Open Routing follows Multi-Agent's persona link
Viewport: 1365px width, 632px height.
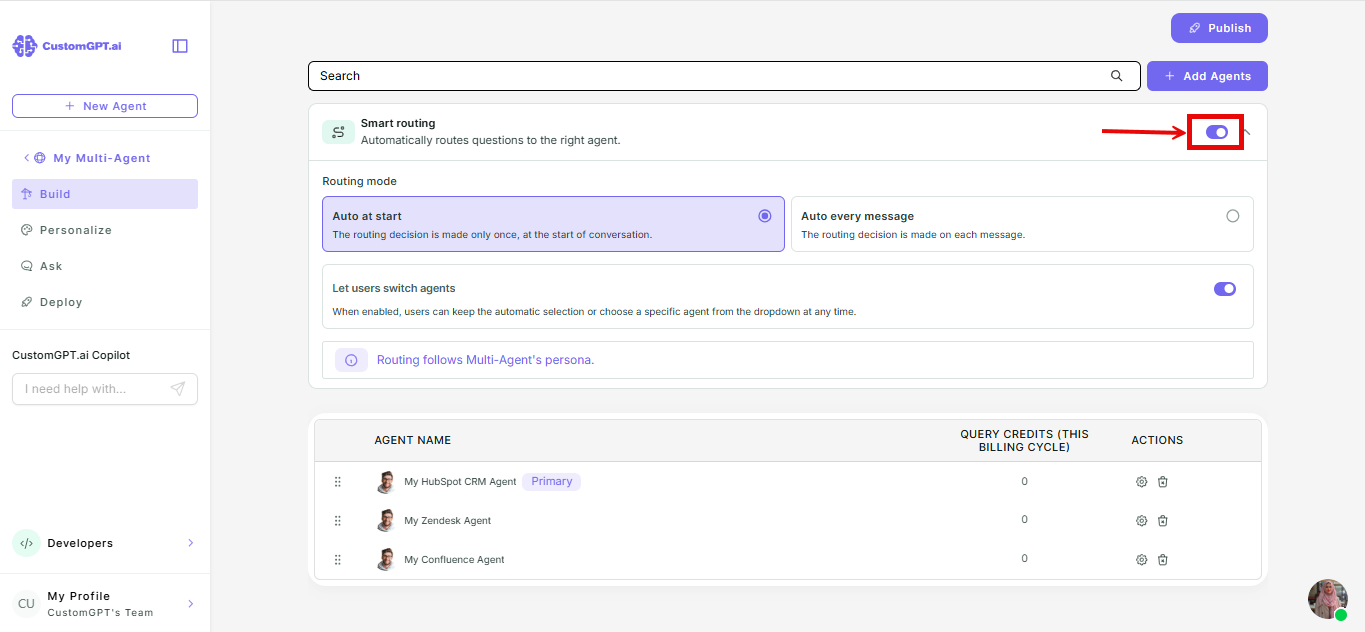485,360
